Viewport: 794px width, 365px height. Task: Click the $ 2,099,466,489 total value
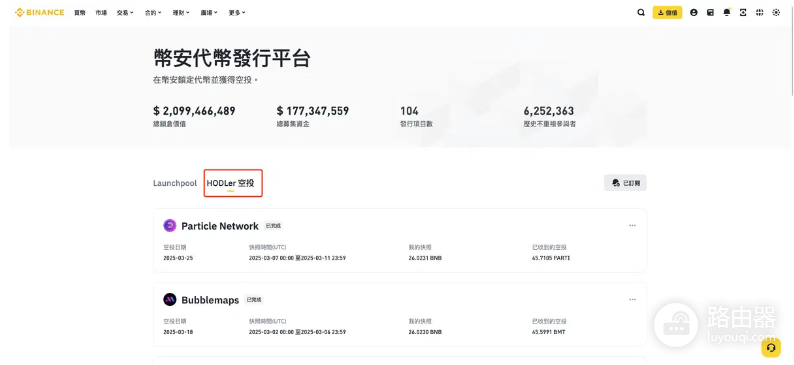(194, 111)
